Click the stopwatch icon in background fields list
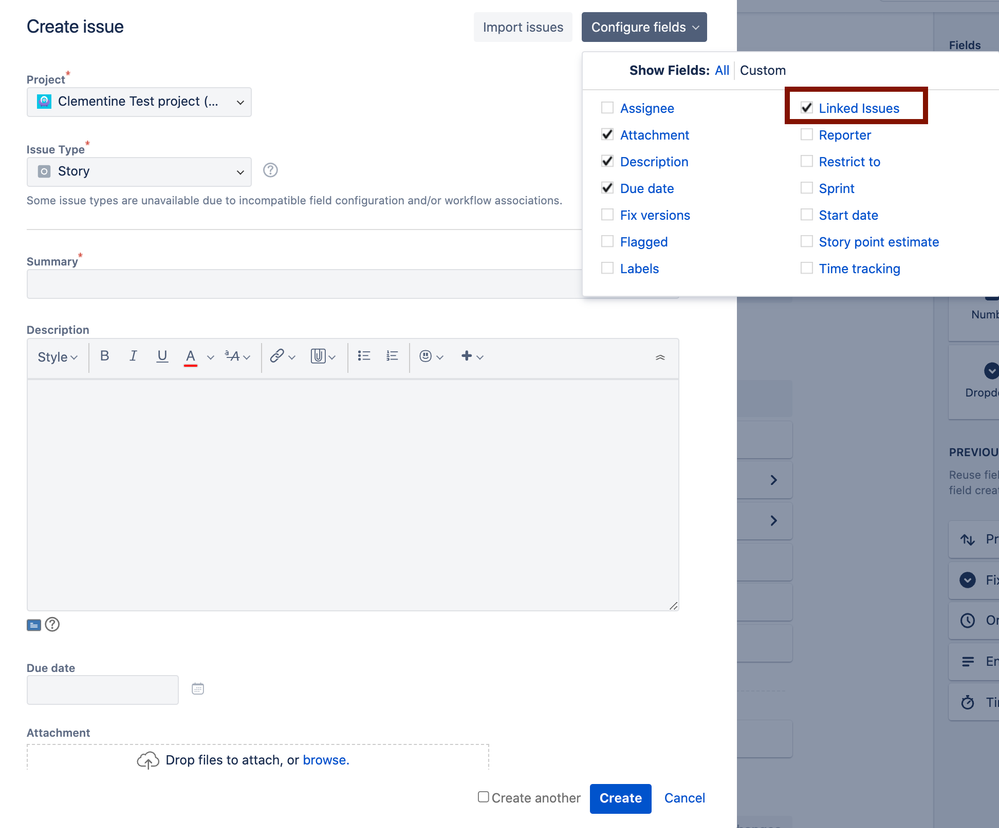 click(x=968, y=703)
